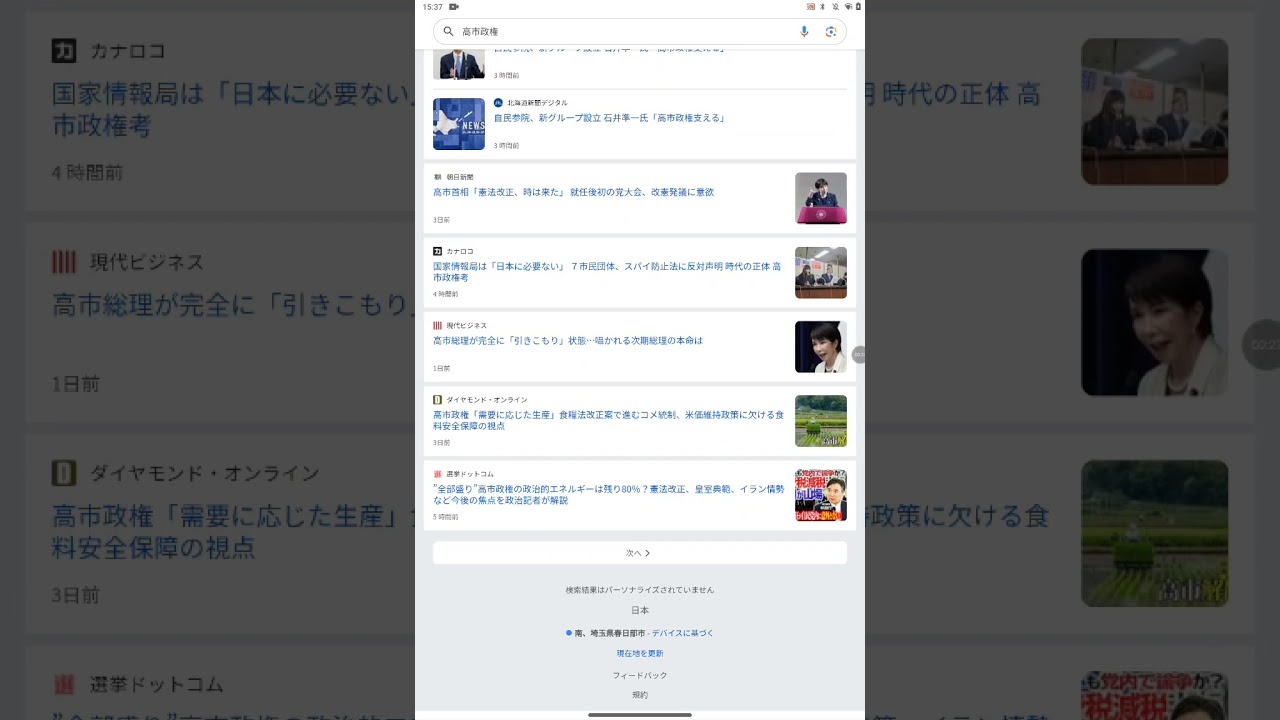Open the カナロコ headline about 国家情報局
This screenshot has height=720, width=1280.
(608, 272)
